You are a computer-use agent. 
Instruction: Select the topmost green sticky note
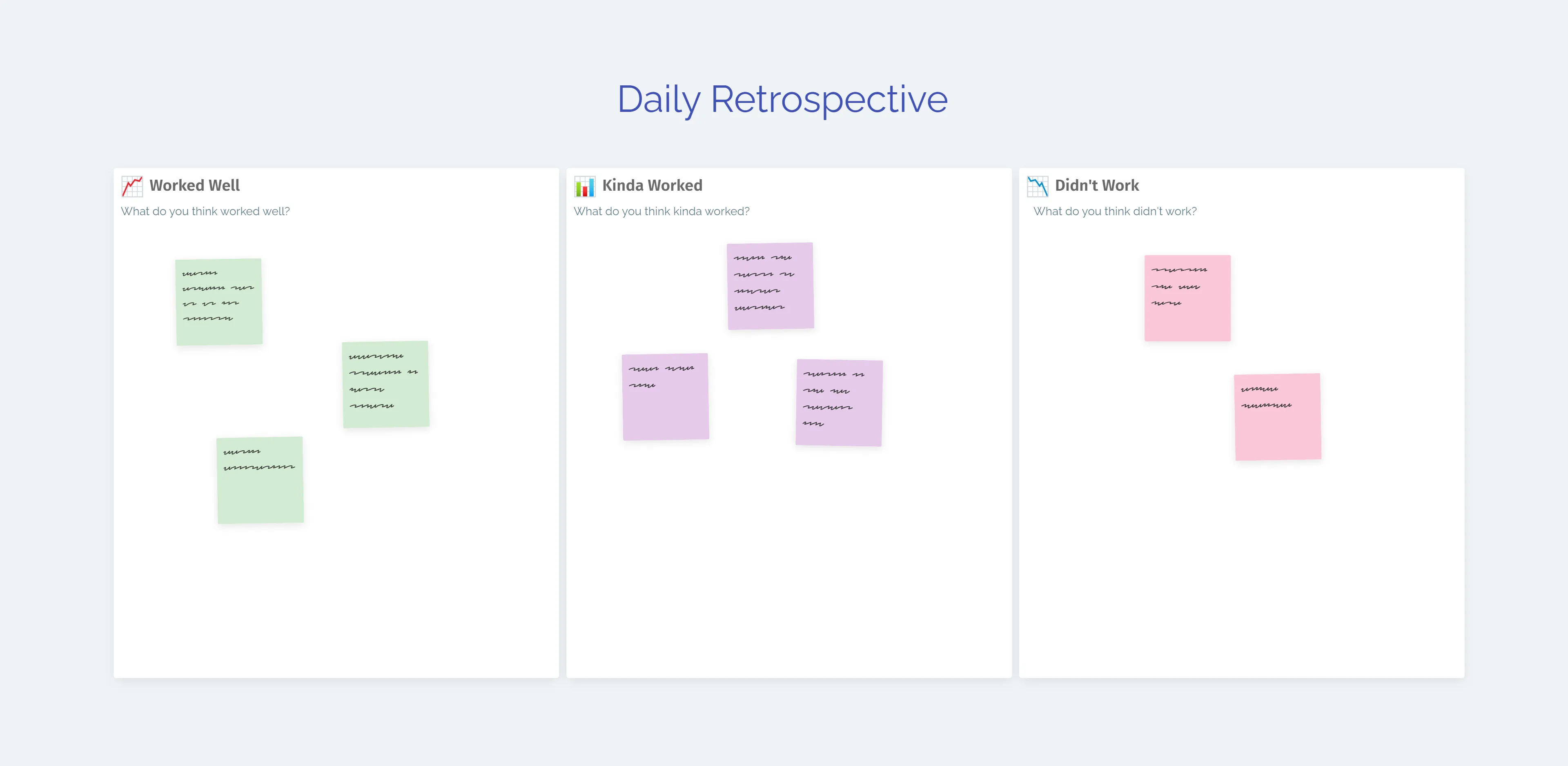pyautogui.click(x=219, y=302)
